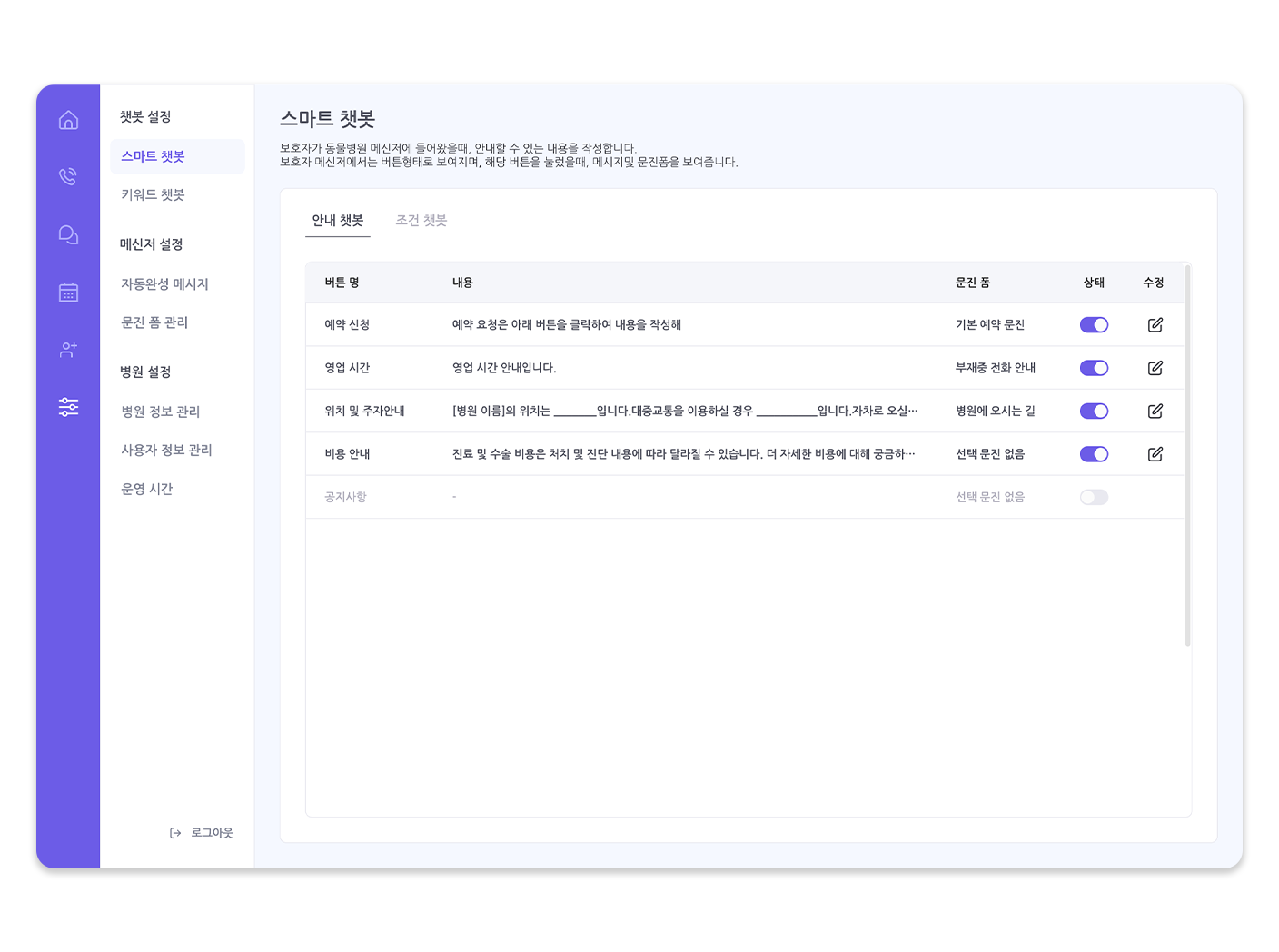This screenshot has width=1279, height=952.
Task: Click edit icon for 위치 및 주차안내
Action: point(1155,412)
